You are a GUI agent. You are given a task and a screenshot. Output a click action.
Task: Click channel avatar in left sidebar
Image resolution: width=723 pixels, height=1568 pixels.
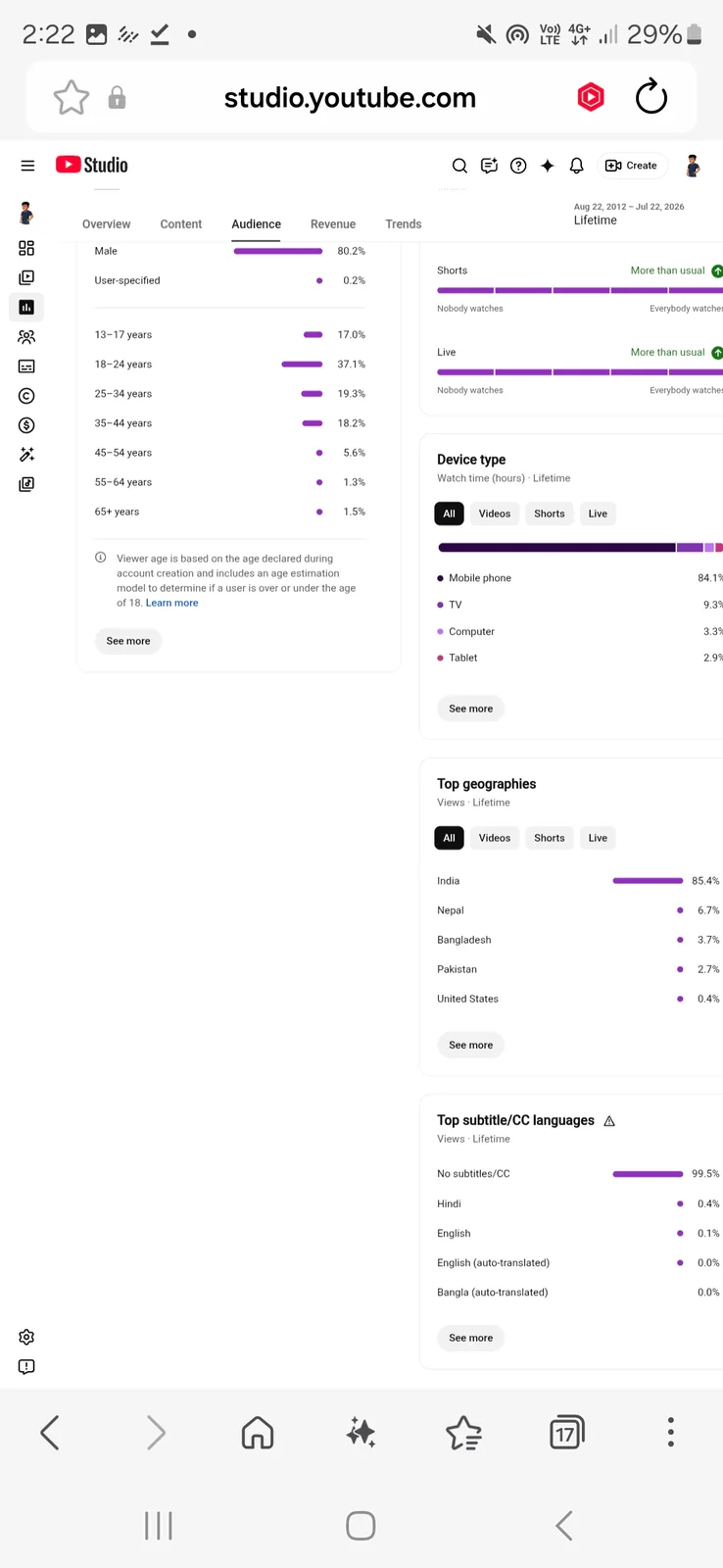(26, 213)
